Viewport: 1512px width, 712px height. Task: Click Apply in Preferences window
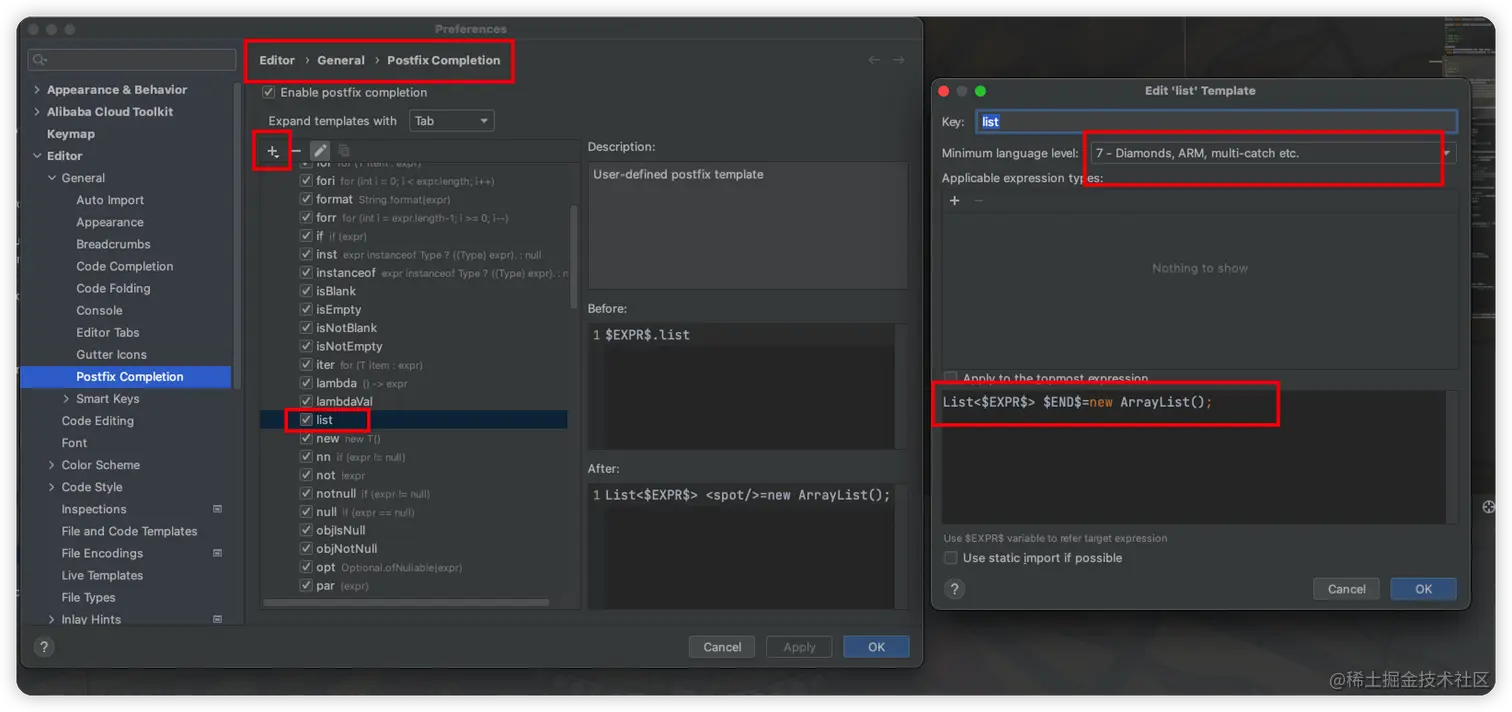click(799, 647)
